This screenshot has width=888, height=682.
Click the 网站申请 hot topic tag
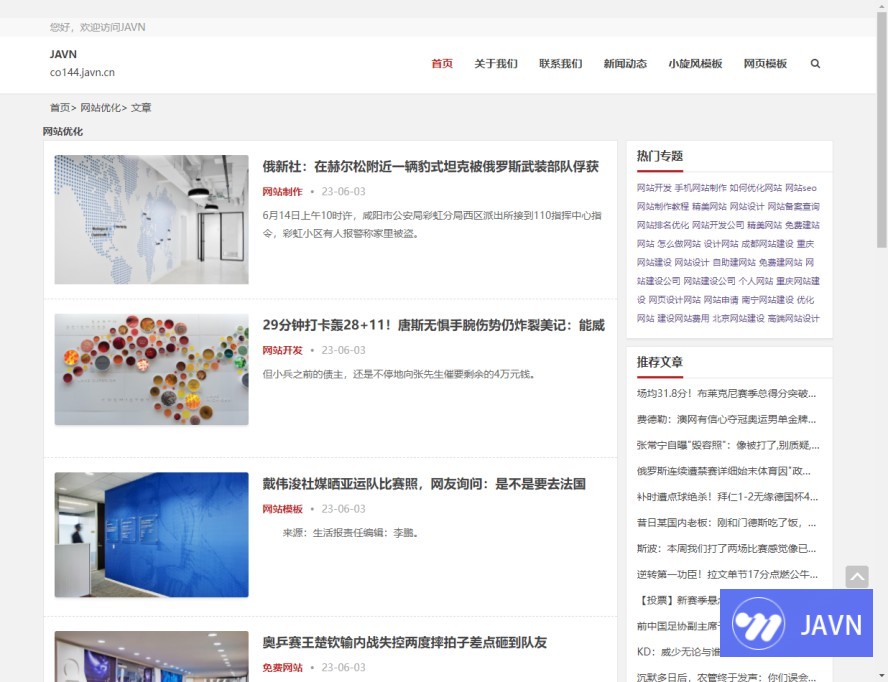(721, 300)
